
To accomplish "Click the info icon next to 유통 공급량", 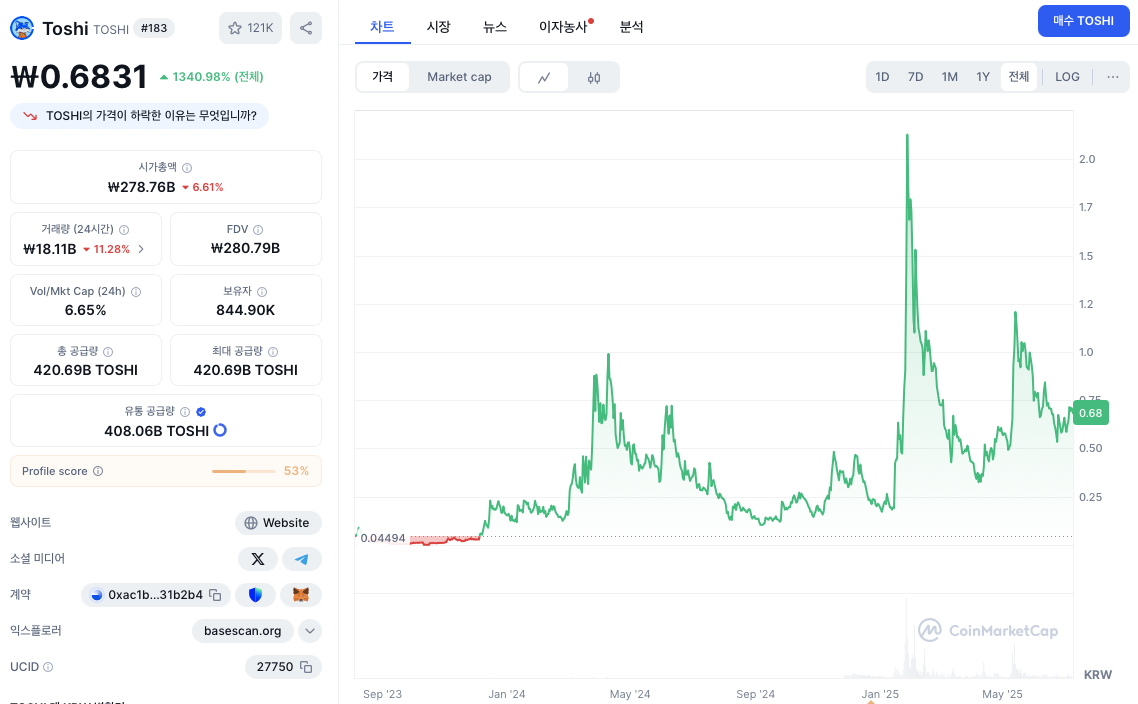I will [x=185, y=412].
